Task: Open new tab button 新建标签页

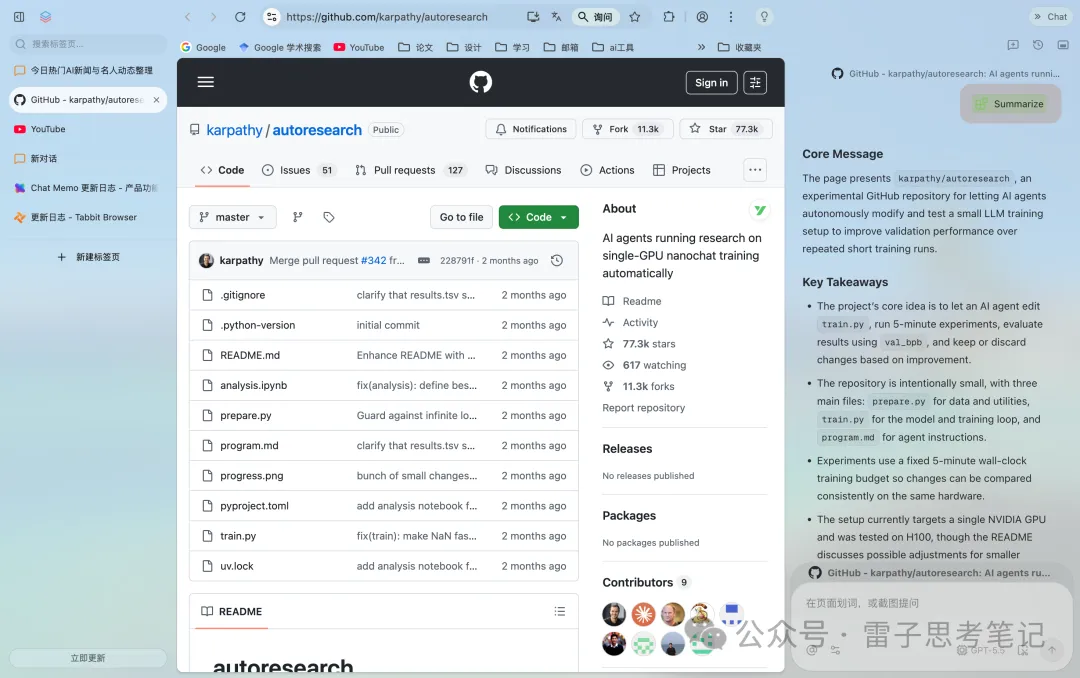Action: pos(88,257)
